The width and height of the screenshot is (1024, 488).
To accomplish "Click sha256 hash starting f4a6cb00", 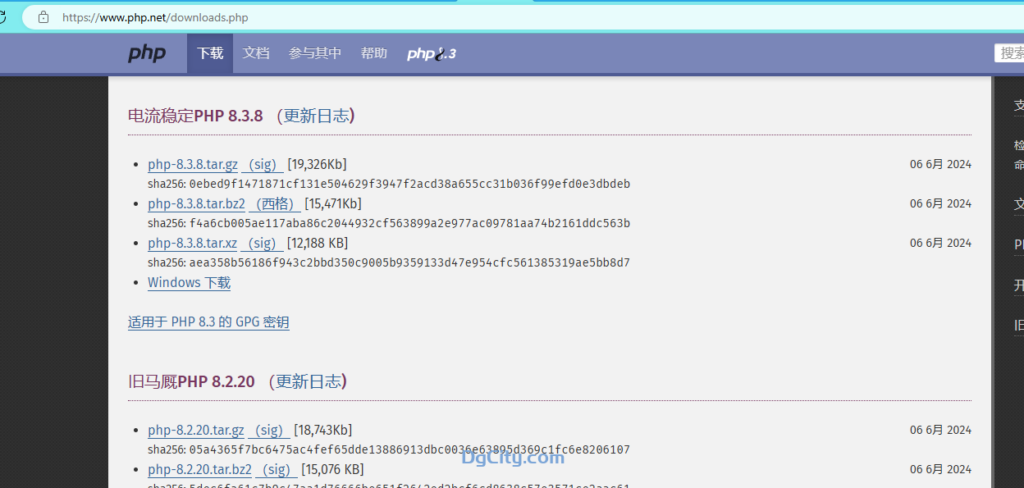I will 409,223.
